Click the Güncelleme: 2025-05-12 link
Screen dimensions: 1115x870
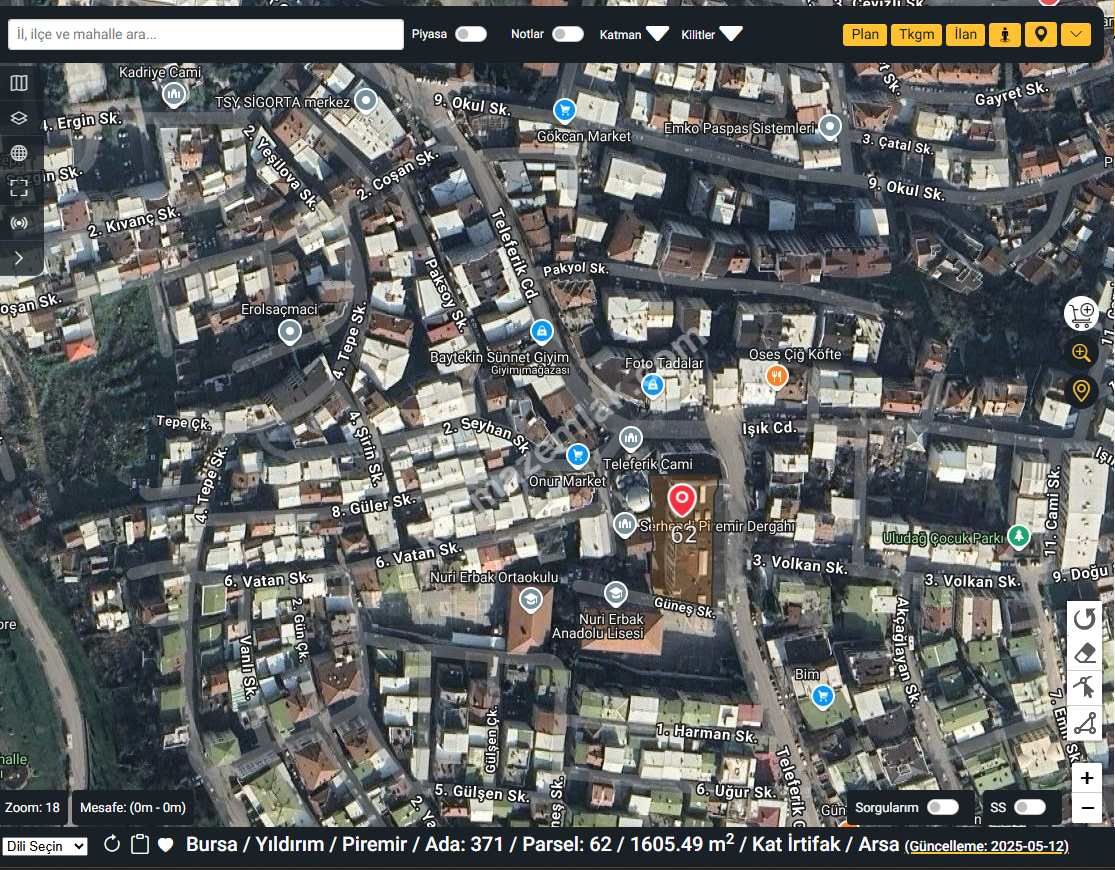coord(986,846)
